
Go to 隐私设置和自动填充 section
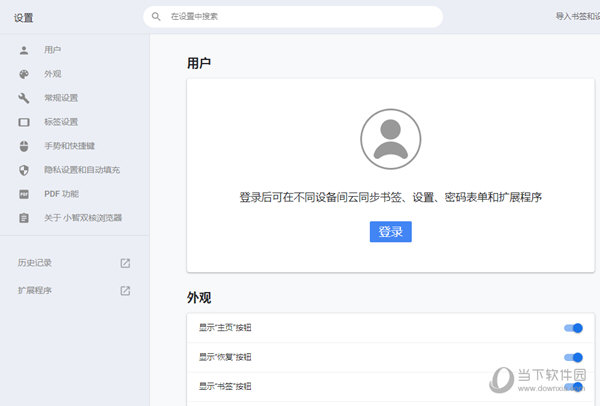click(x=82, y=170)
